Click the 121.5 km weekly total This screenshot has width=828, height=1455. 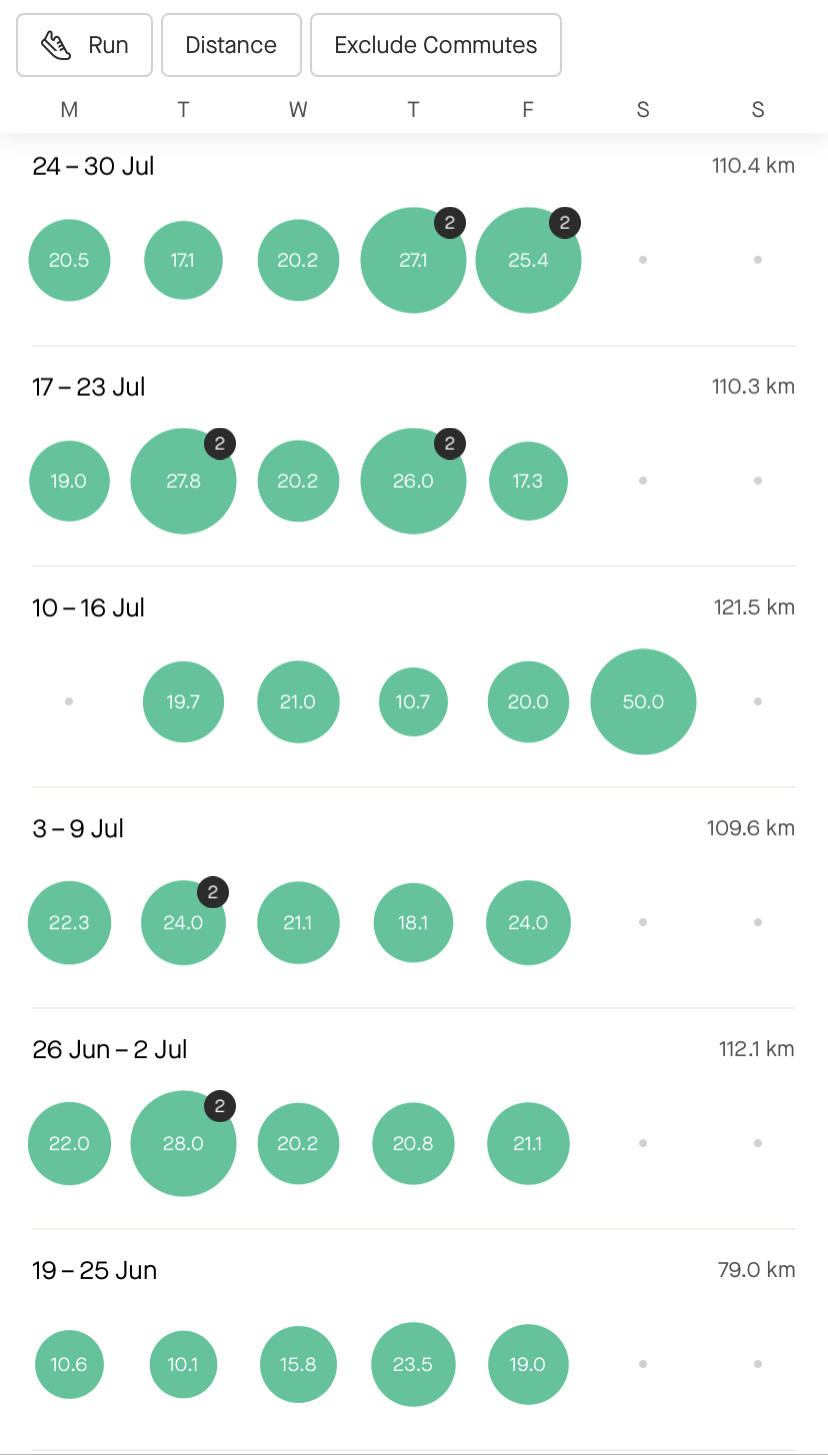pos(753,608)
